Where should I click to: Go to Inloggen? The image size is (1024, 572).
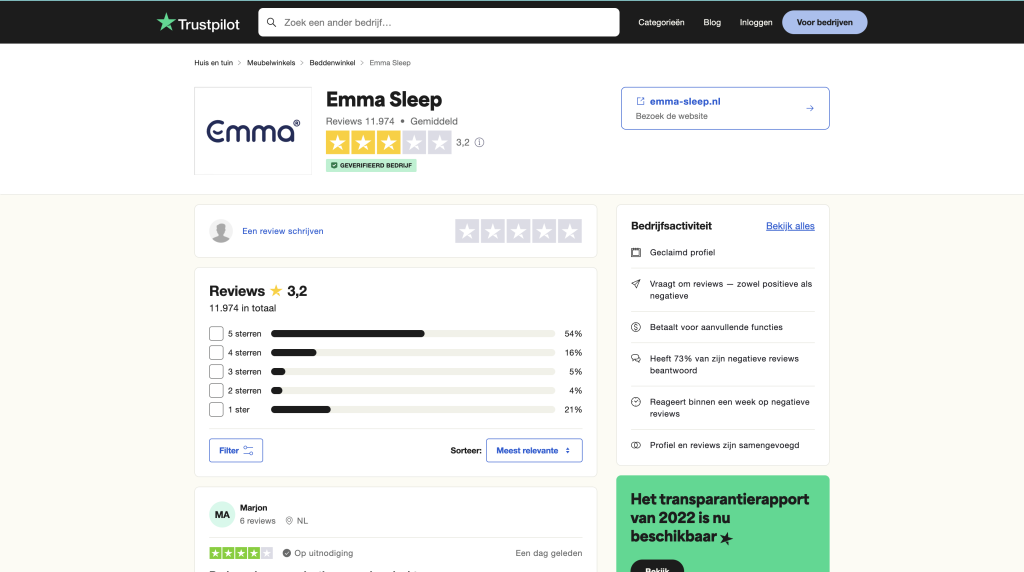click(x=756, y=22)
